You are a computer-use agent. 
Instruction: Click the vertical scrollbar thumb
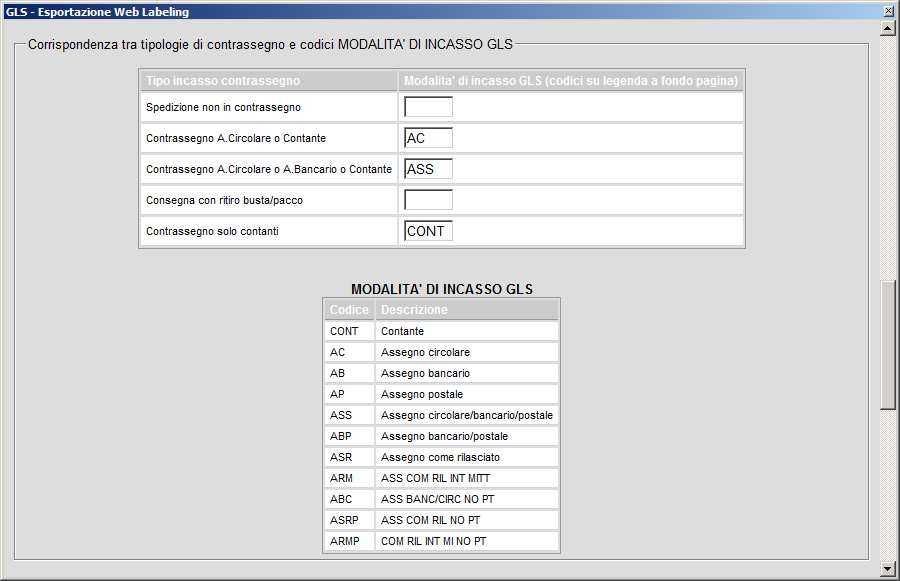887,344
